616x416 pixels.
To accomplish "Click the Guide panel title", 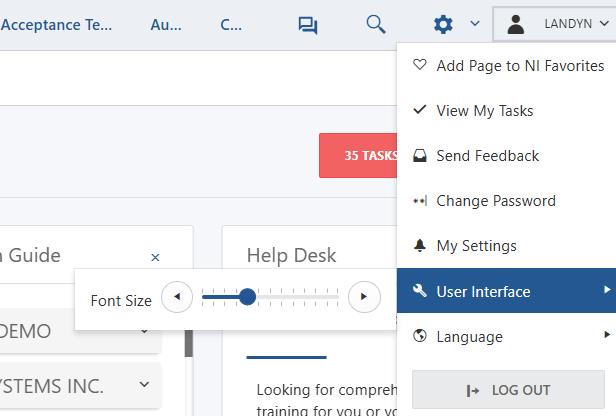I will coord(30,255).
